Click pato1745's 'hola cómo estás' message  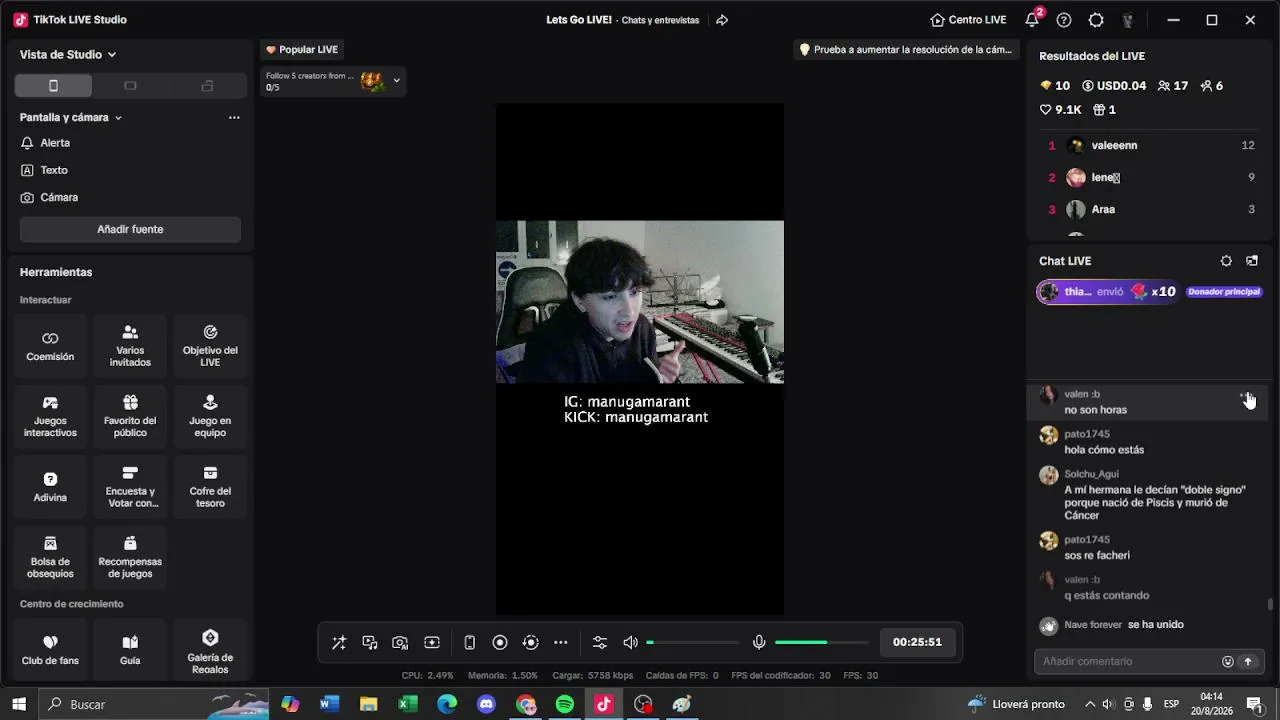[1104, 450]
